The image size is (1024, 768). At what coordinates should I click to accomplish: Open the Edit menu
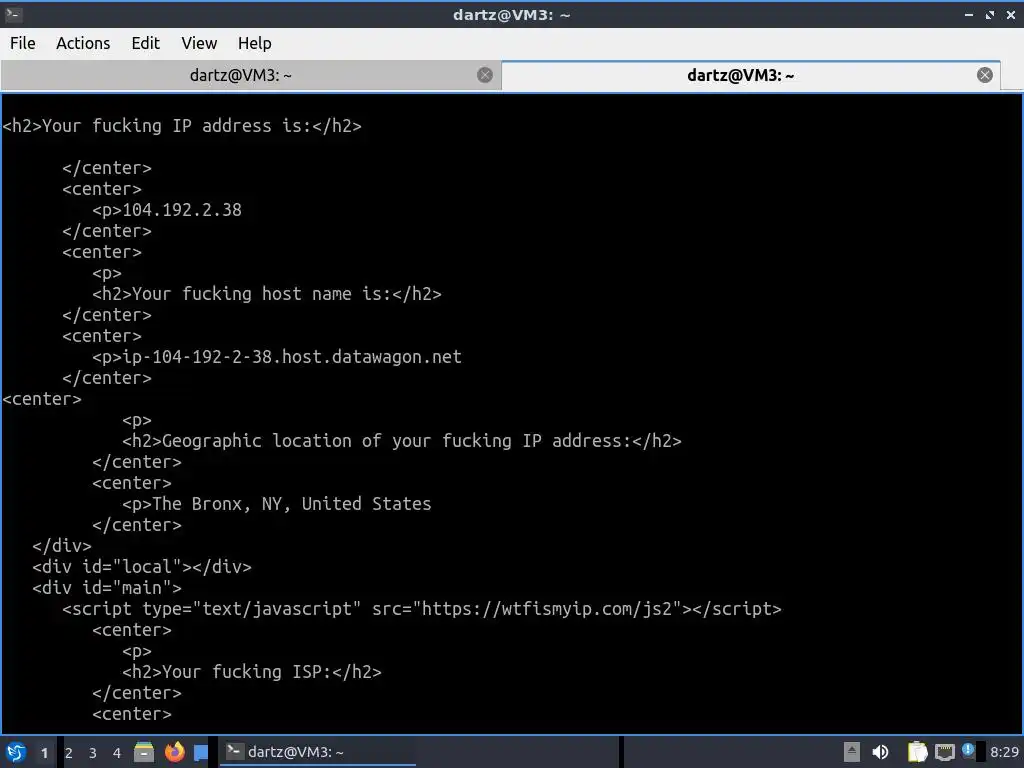point(145,43)
